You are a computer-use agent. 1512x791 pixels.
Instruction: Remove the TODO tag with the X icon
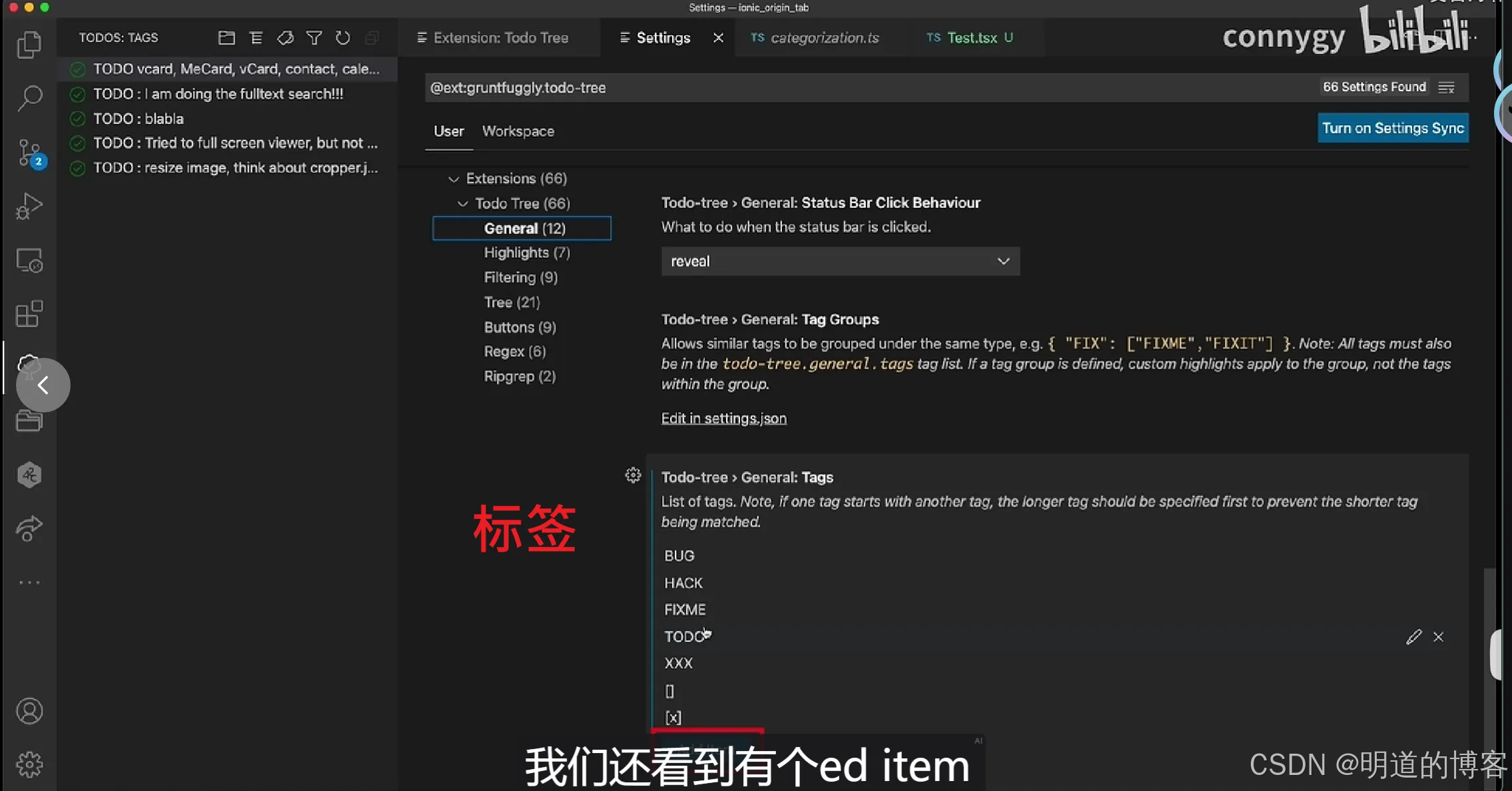(x=1439, y=637)
